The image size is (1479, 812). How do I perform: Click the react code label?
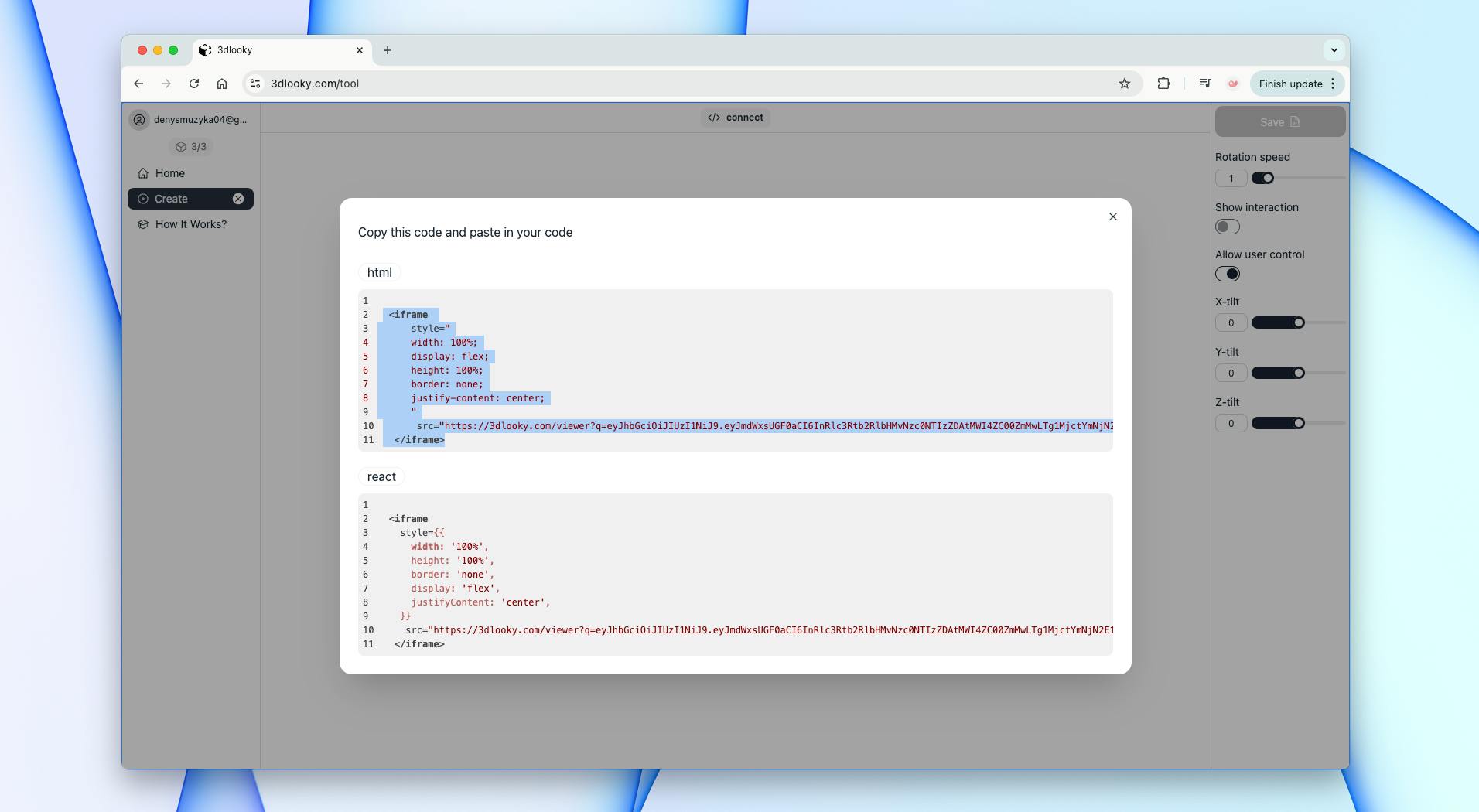(381, 476)
